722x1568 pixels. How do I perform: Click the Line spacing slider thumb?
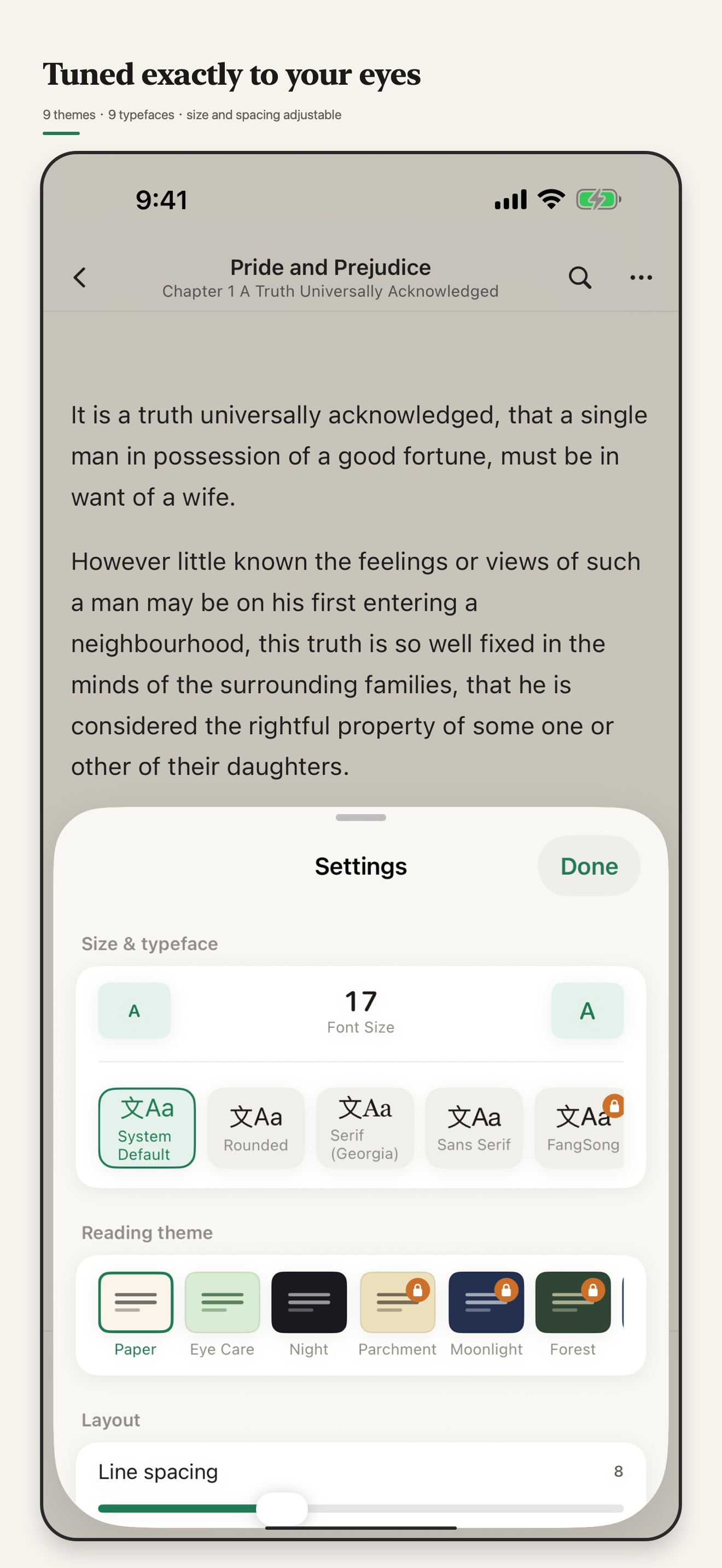[x=282, y=1508]
